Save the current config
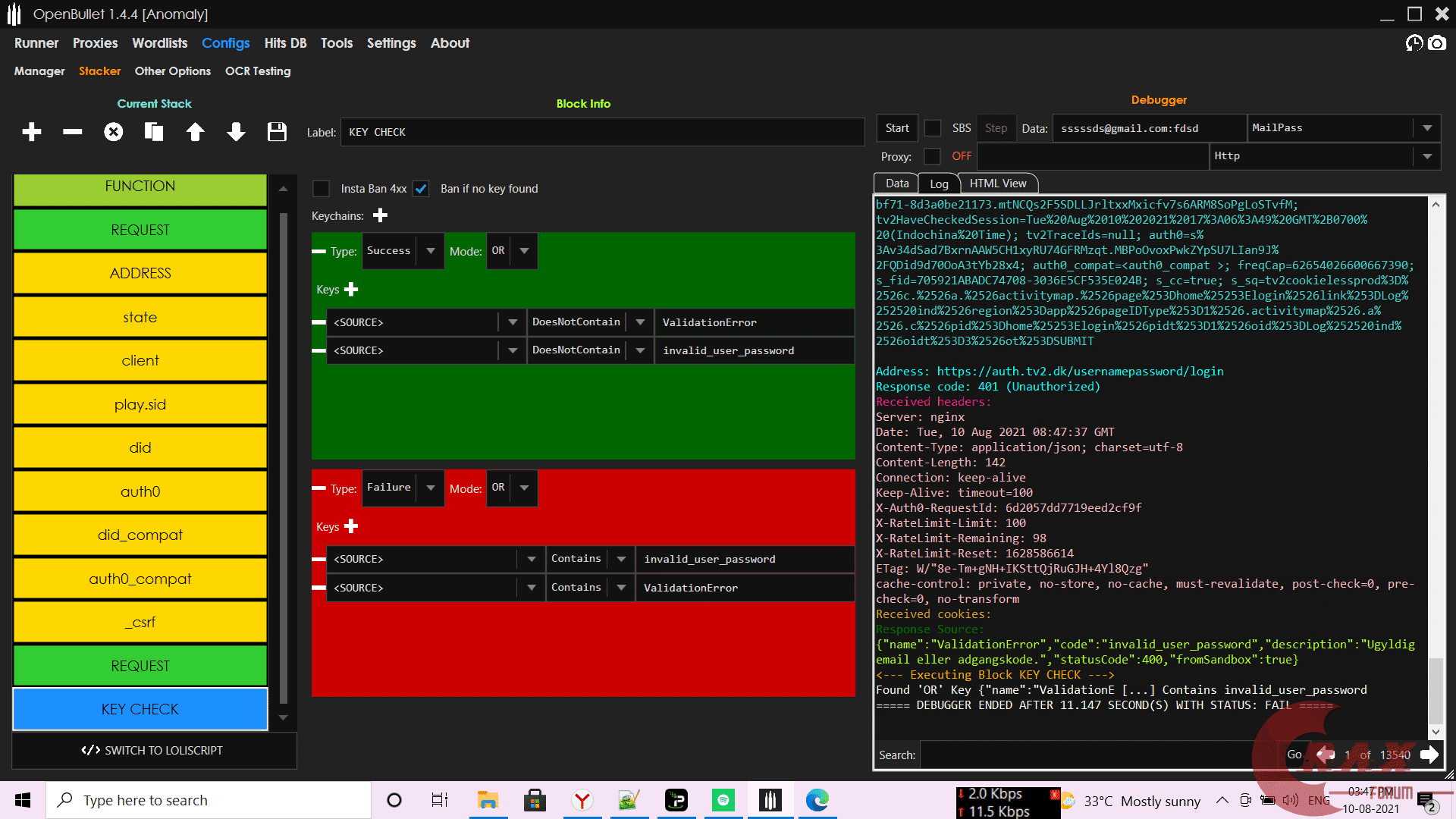Screen dimensions: 1456x819 click(x=277, y=131)
